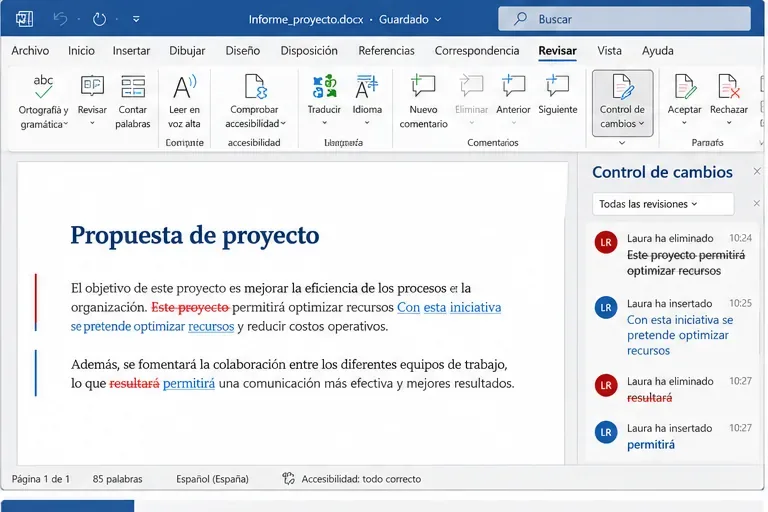
Task: Click inserted word 'permitirá' in second paragraph
Action: pos(189,383)
